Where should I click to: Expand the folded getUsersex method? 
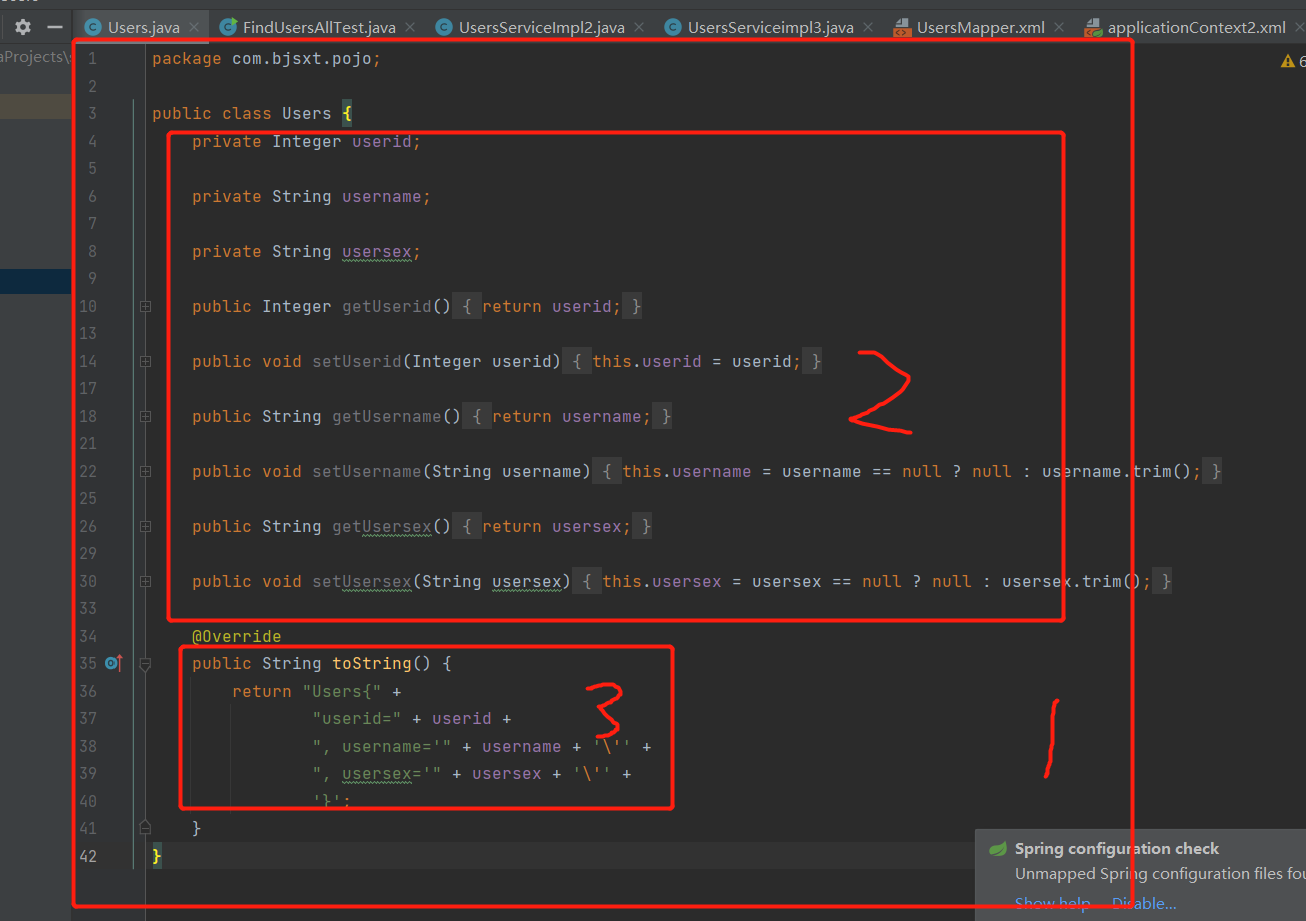145,527
